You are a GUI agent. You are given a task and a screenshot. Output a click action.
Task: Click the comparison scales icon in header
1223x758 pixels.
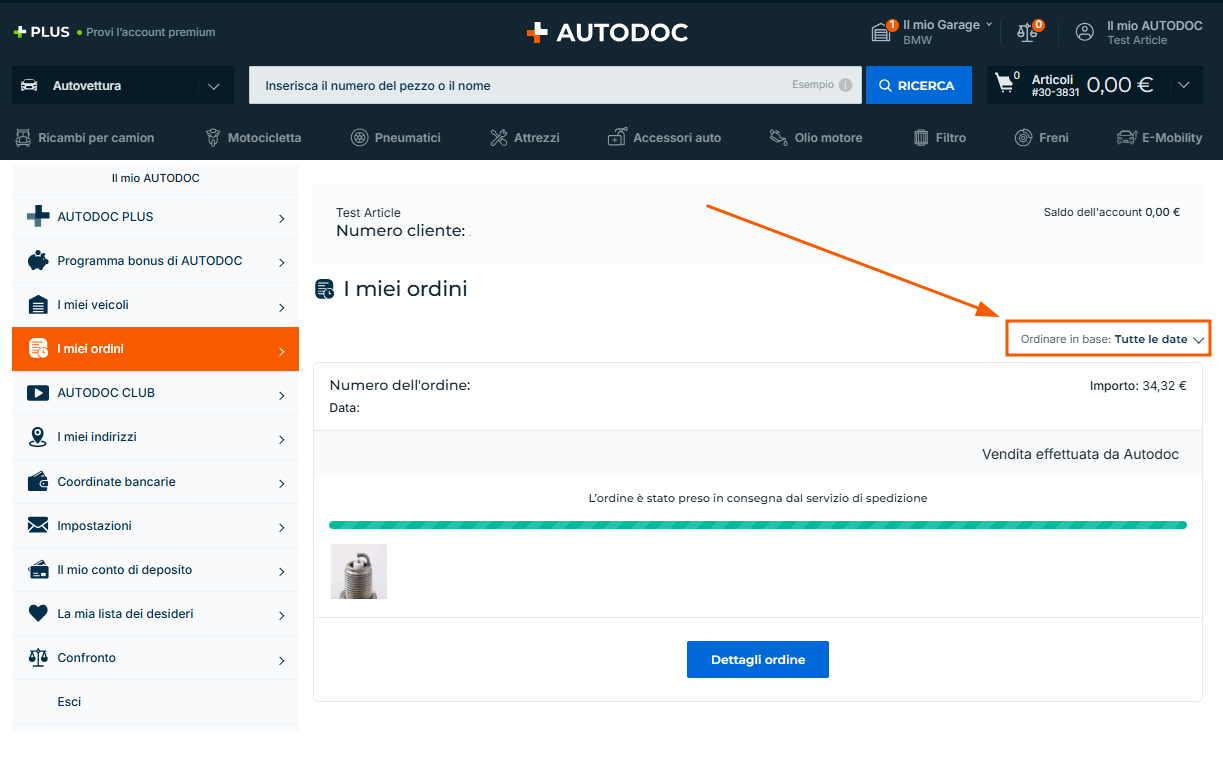1027,32
